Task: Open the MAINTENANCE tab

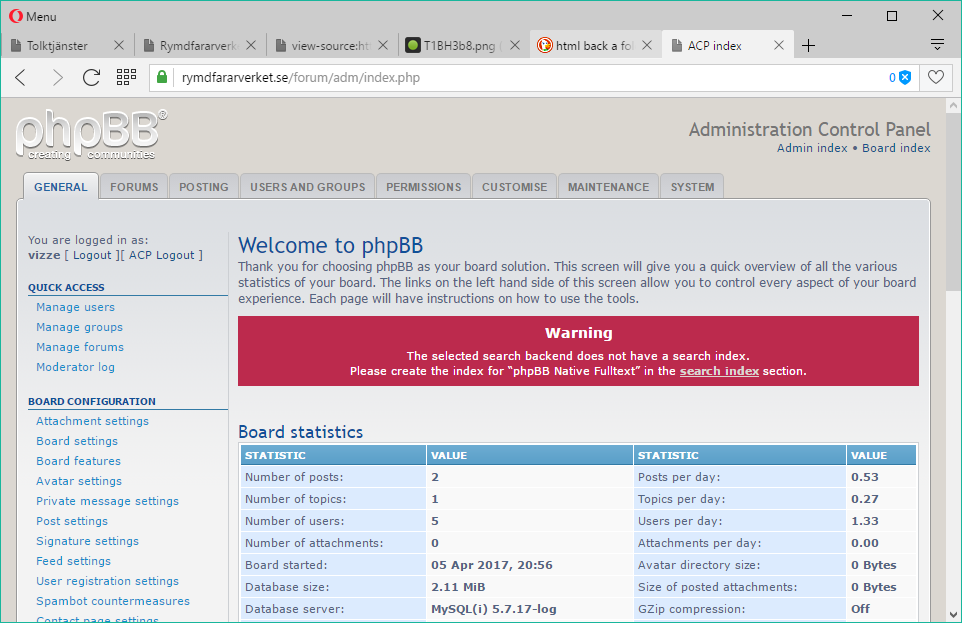Action: [608, 187]
